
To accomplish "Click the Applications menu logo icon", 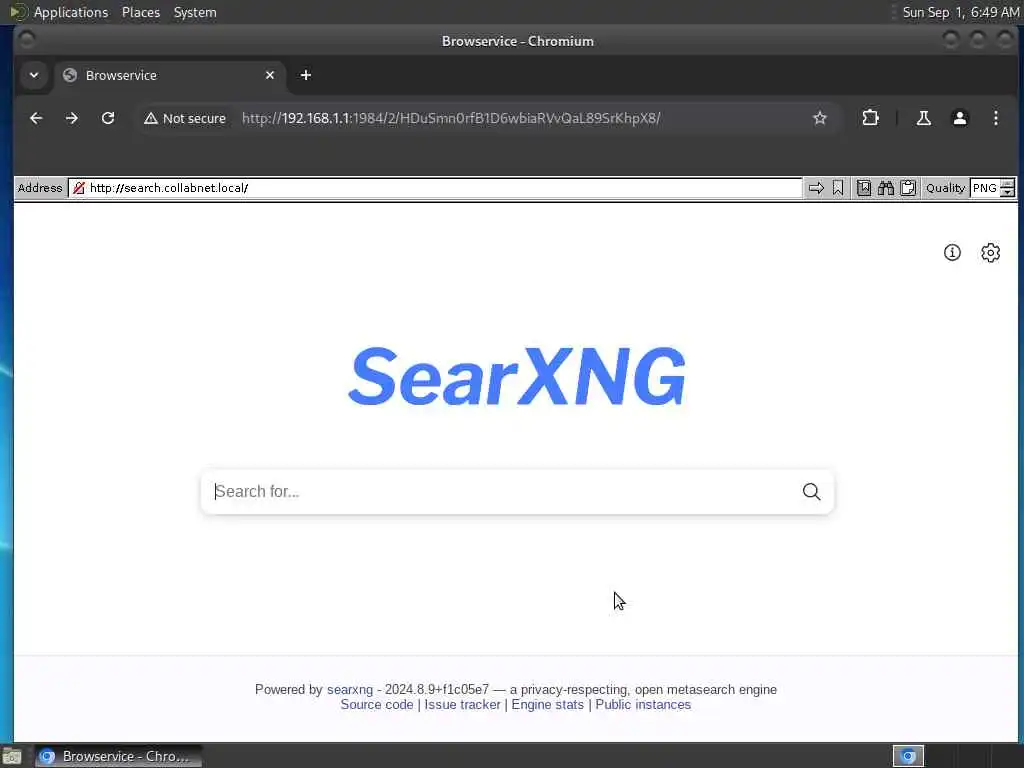I will pyautogui.click(x=18, y=12).
